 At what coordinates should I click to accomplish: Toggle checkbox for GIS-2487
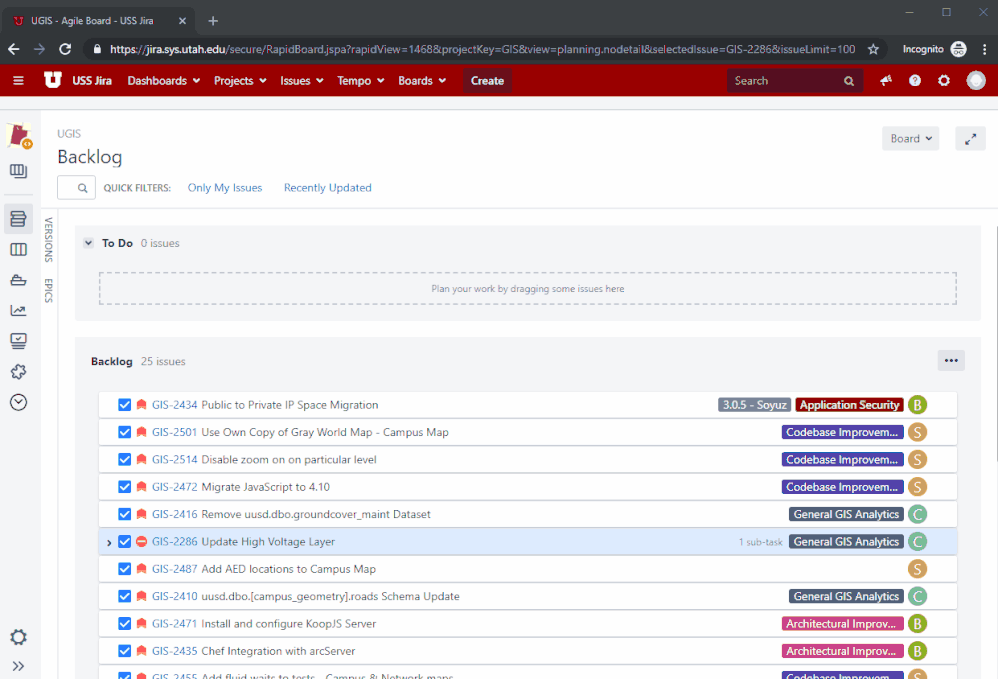(x=125, y=569)
